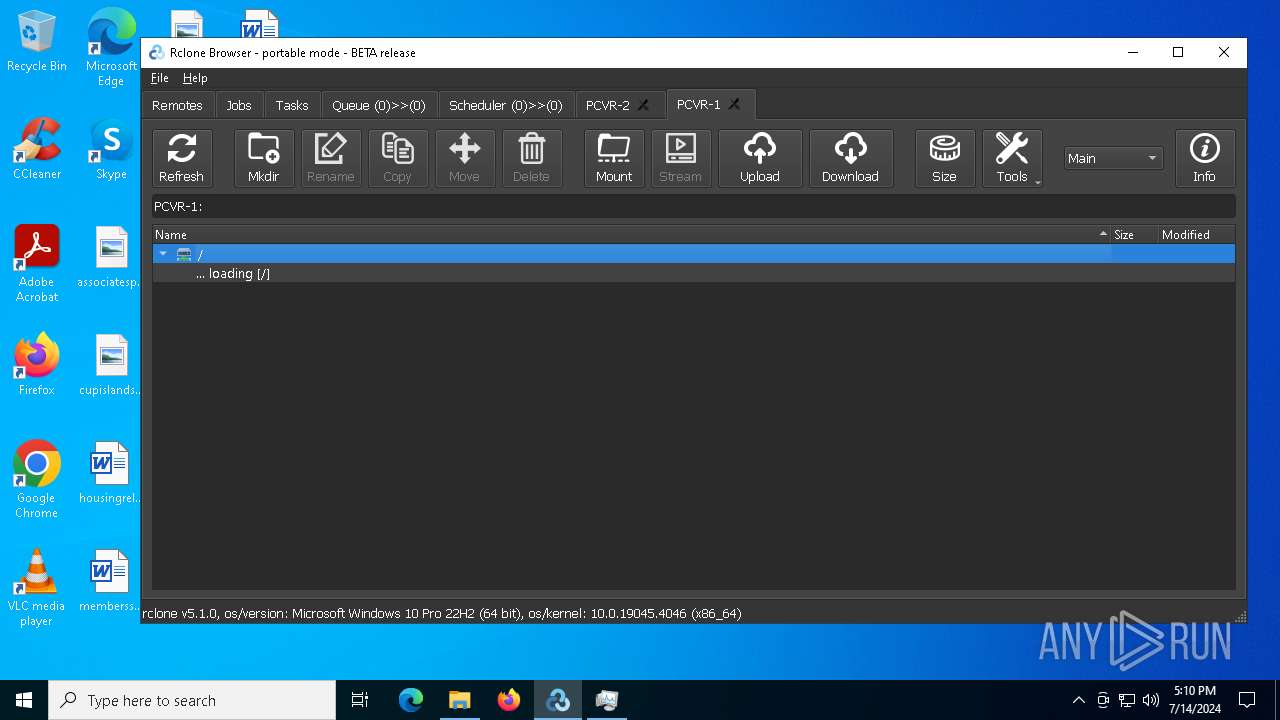Open CCleaner desktop shortcut

point(37,150)
